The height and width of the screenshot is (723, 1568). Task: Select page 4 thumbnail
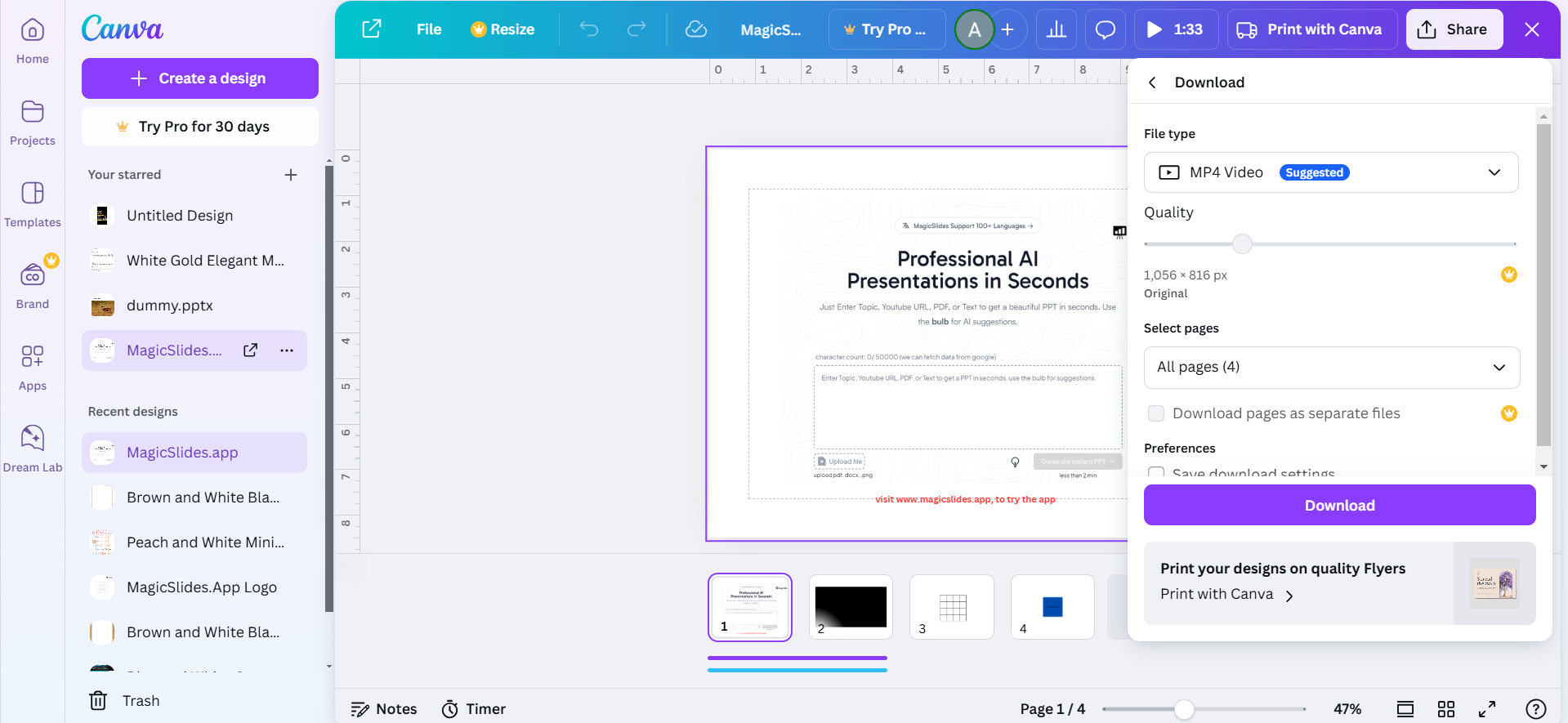[x=1052, y=607]
